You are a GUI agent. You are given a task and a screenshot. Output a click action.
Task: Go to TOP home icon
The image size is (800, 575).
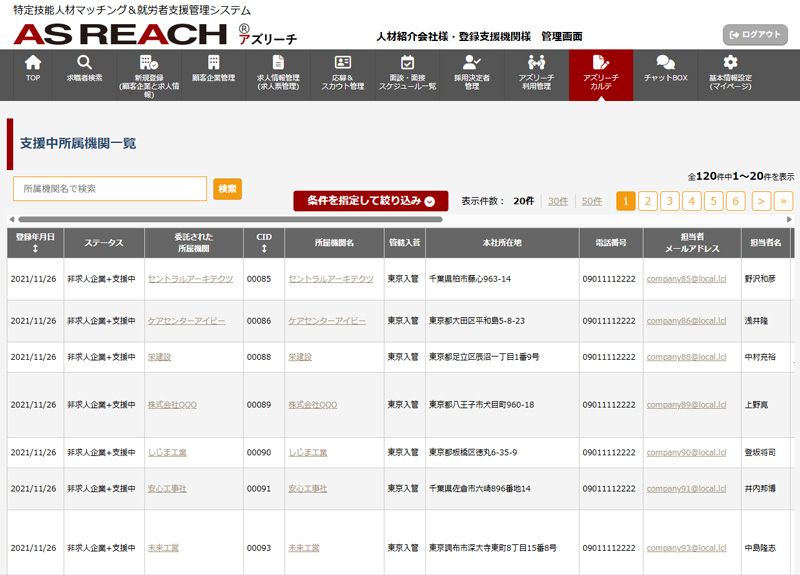tap(33, 63)
